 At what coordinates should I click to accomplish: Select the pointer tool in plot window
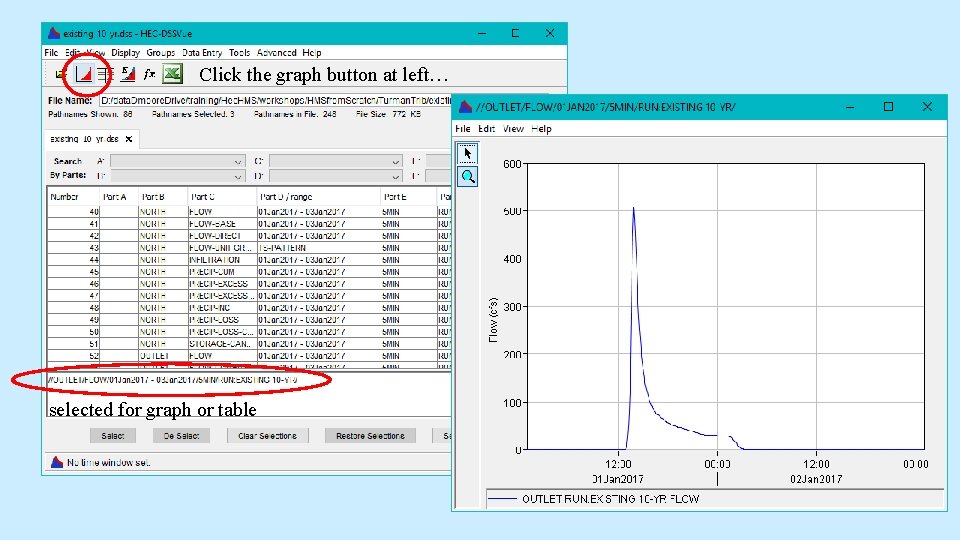(x=468, y=153)
